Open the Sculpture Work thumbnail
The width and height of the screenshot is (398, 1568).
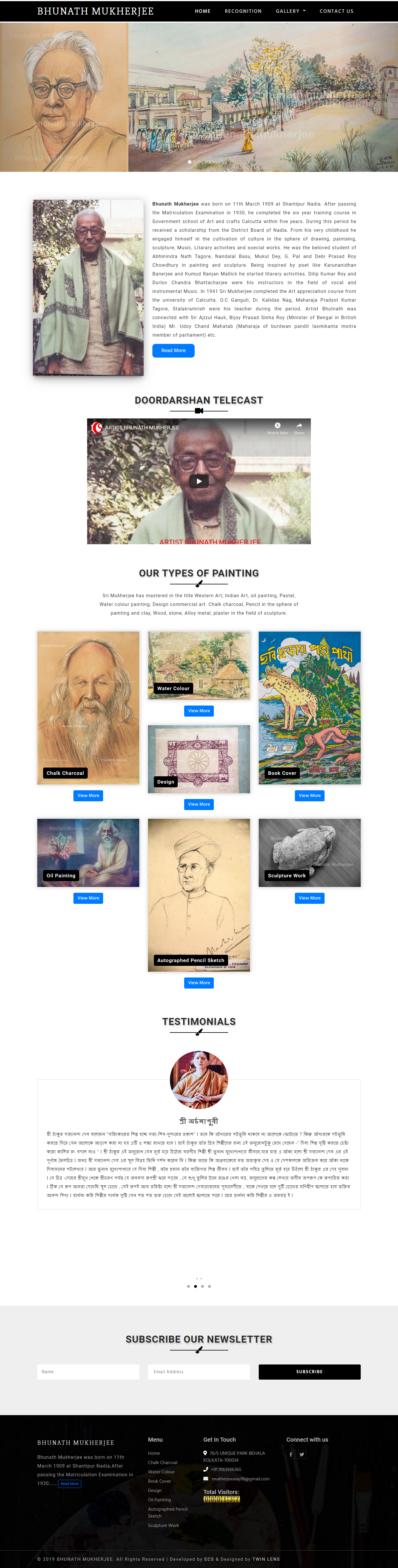click(x=310, y=853)
